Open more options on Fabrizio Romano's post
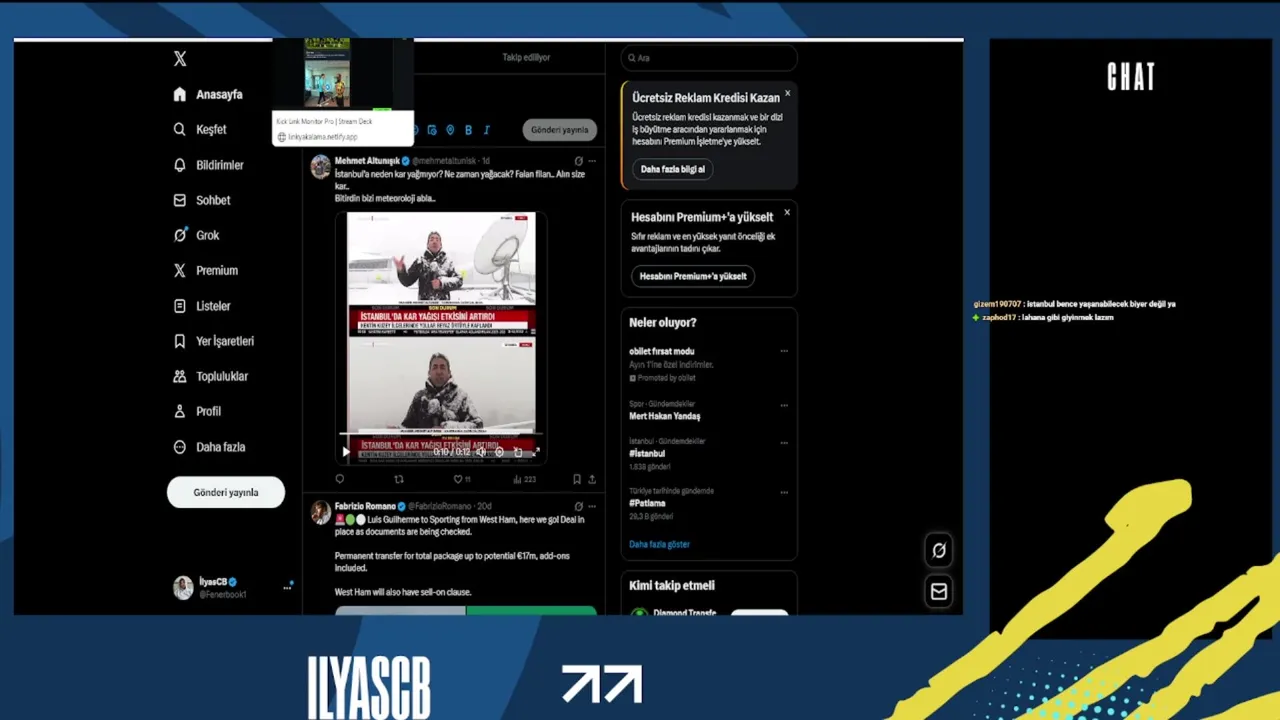The width and height of the screenshot is (1280, 720). (x=592, y=506)
